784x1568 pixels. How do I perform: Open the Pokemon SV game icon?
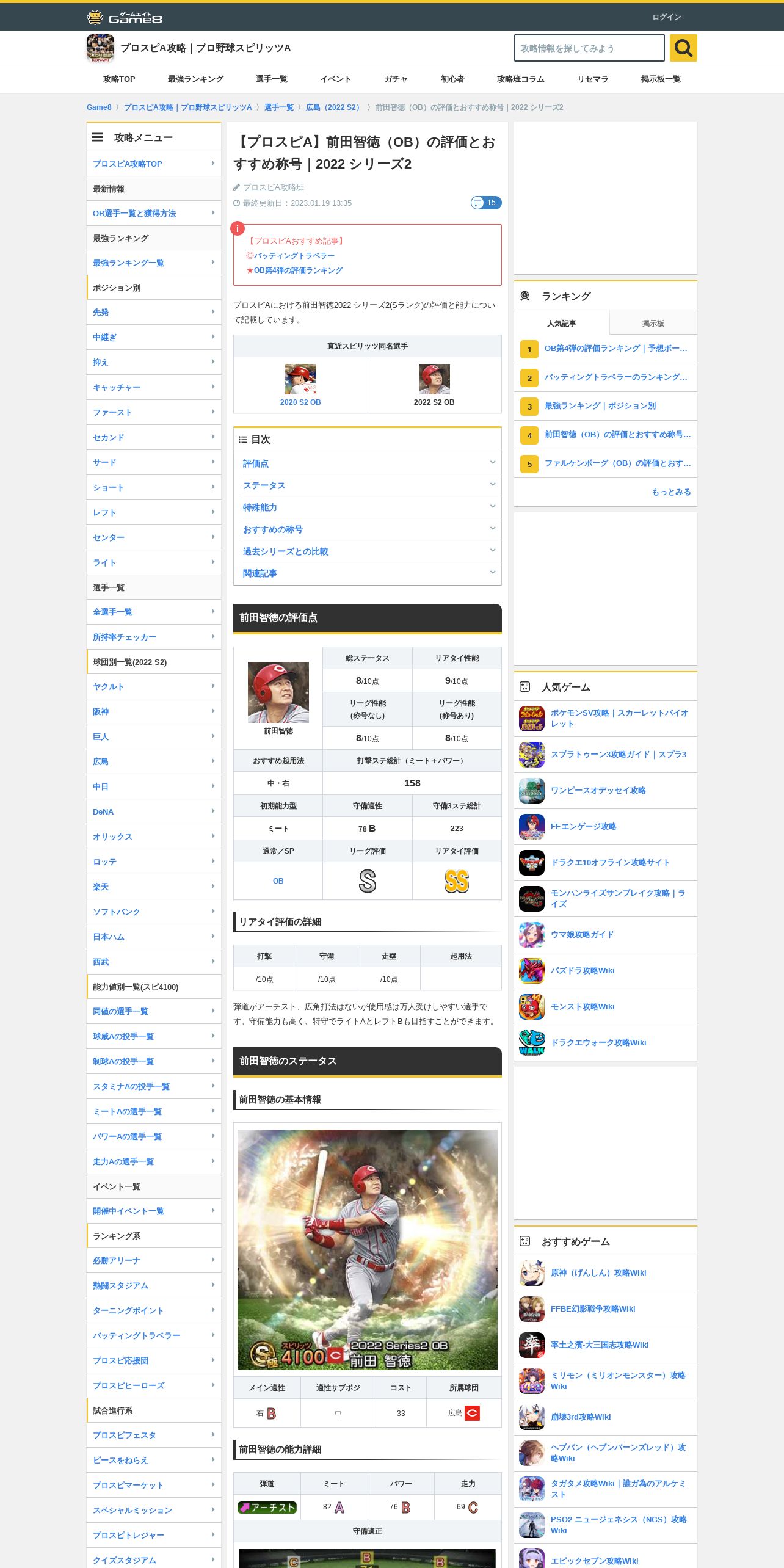pyautogui.click(x=532, y=719)
